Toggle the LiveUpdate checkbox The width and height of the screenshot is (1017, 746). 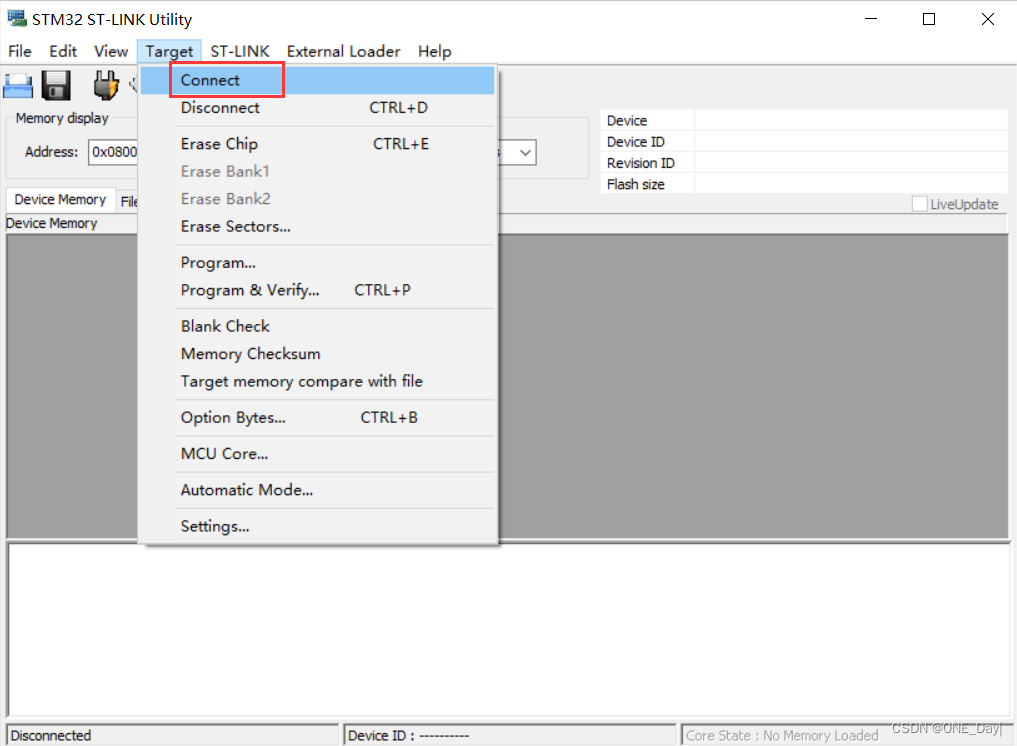[x=919, y=204]
